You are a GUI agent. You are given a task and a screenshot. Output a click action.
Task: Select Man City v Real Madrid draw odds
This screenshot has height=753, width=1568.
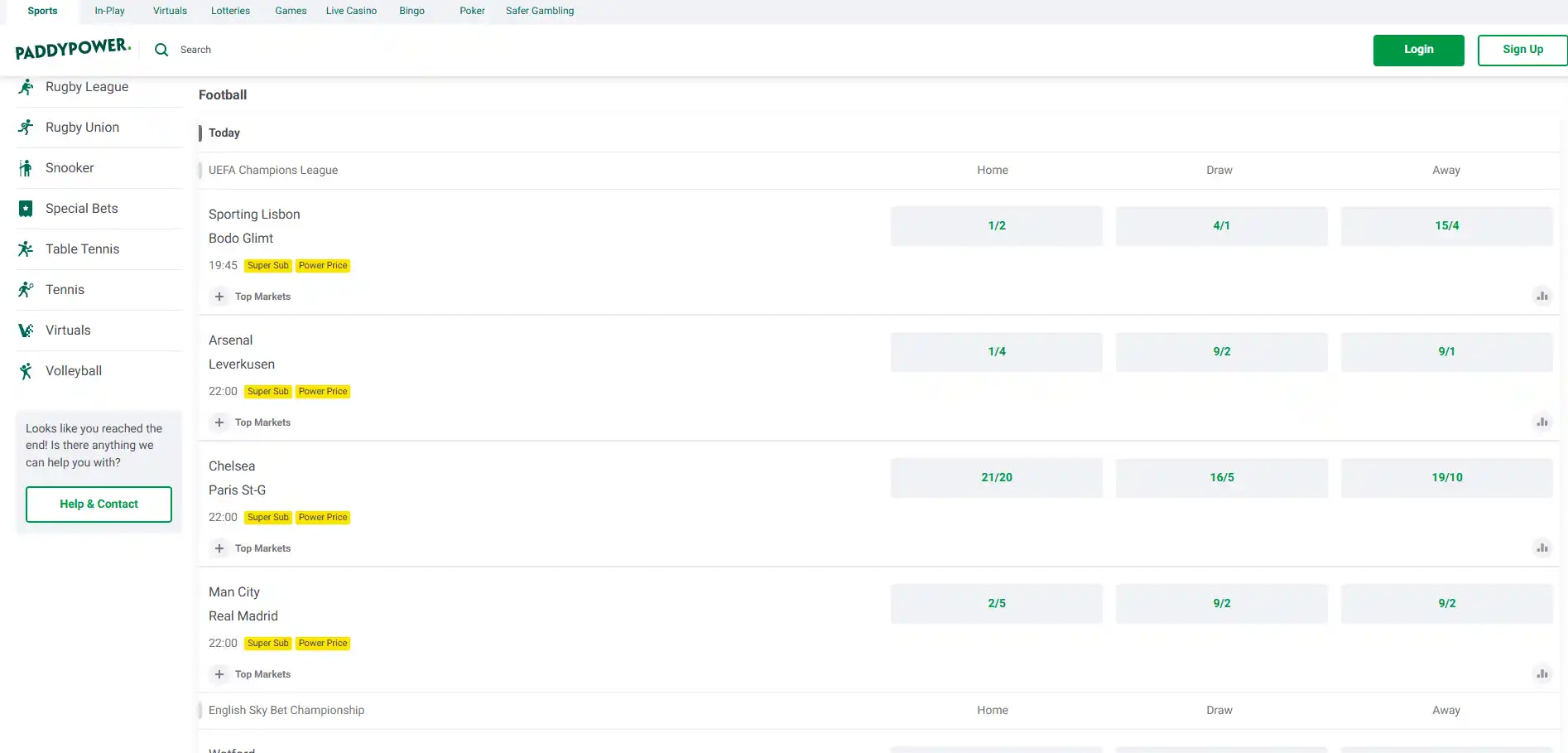click(x=1222, y=604)
